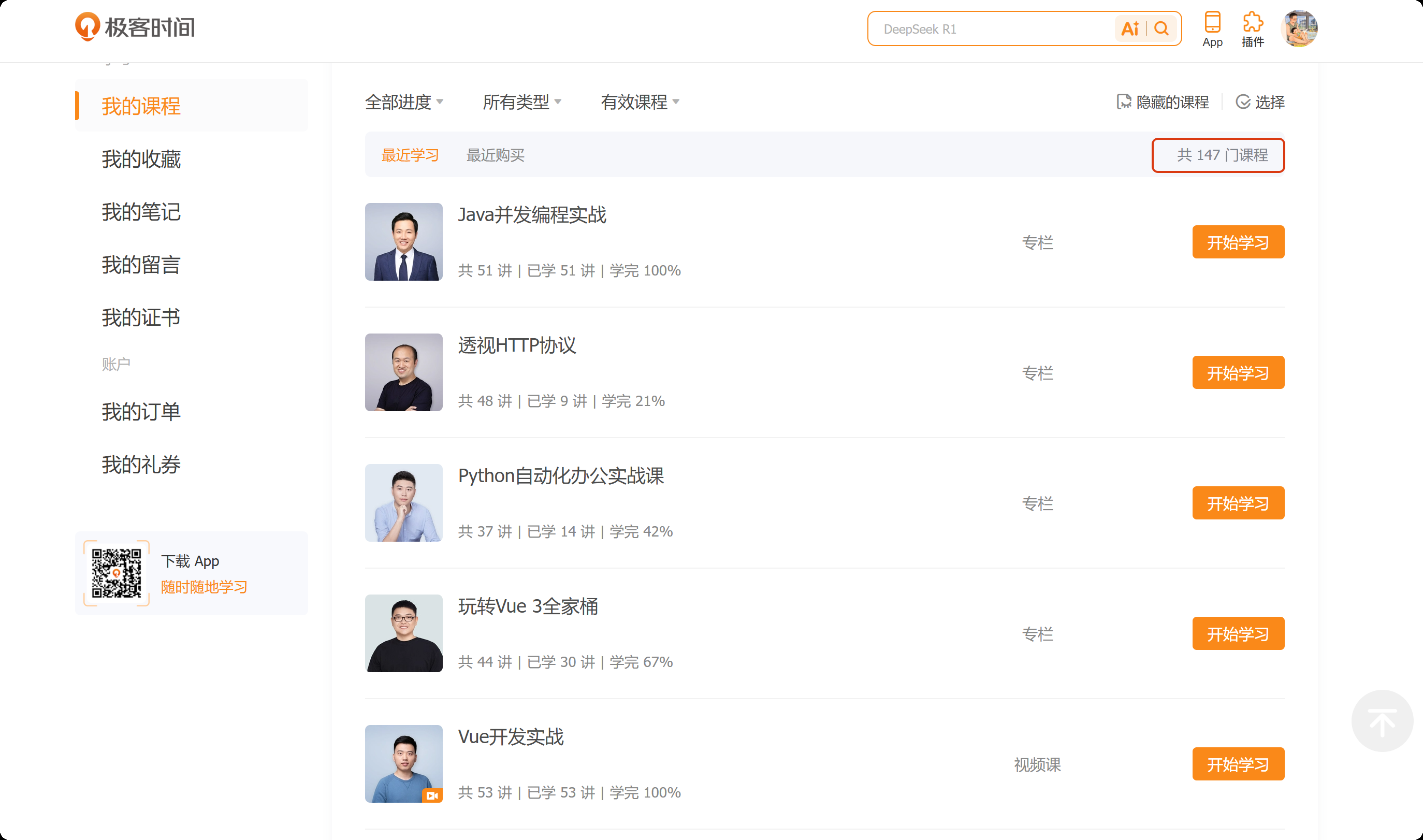Screen dimensions: 1423x840
Task: Open 我的订单 in the sidebar
Action: click(141, 412)
